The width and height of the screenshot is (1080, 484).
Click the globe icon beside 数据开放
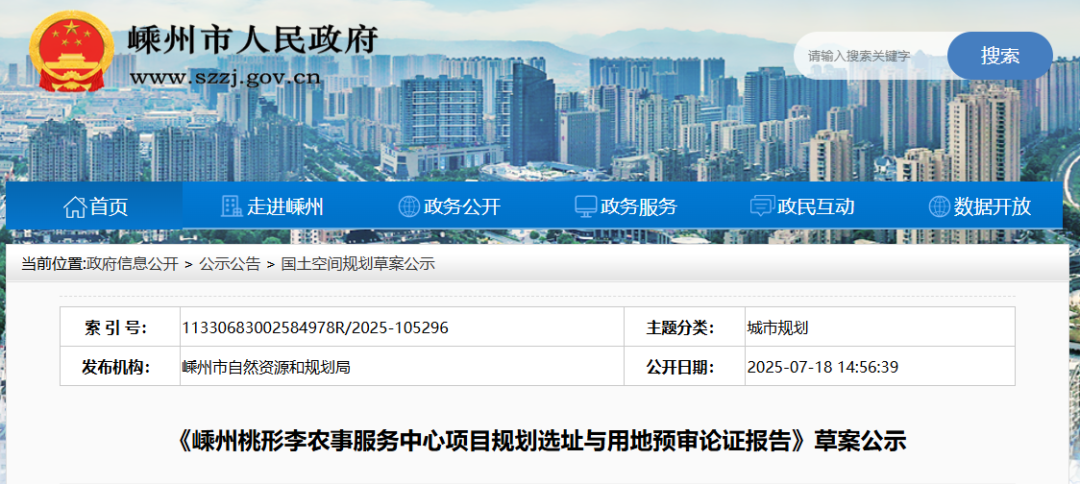pos(939,207)
